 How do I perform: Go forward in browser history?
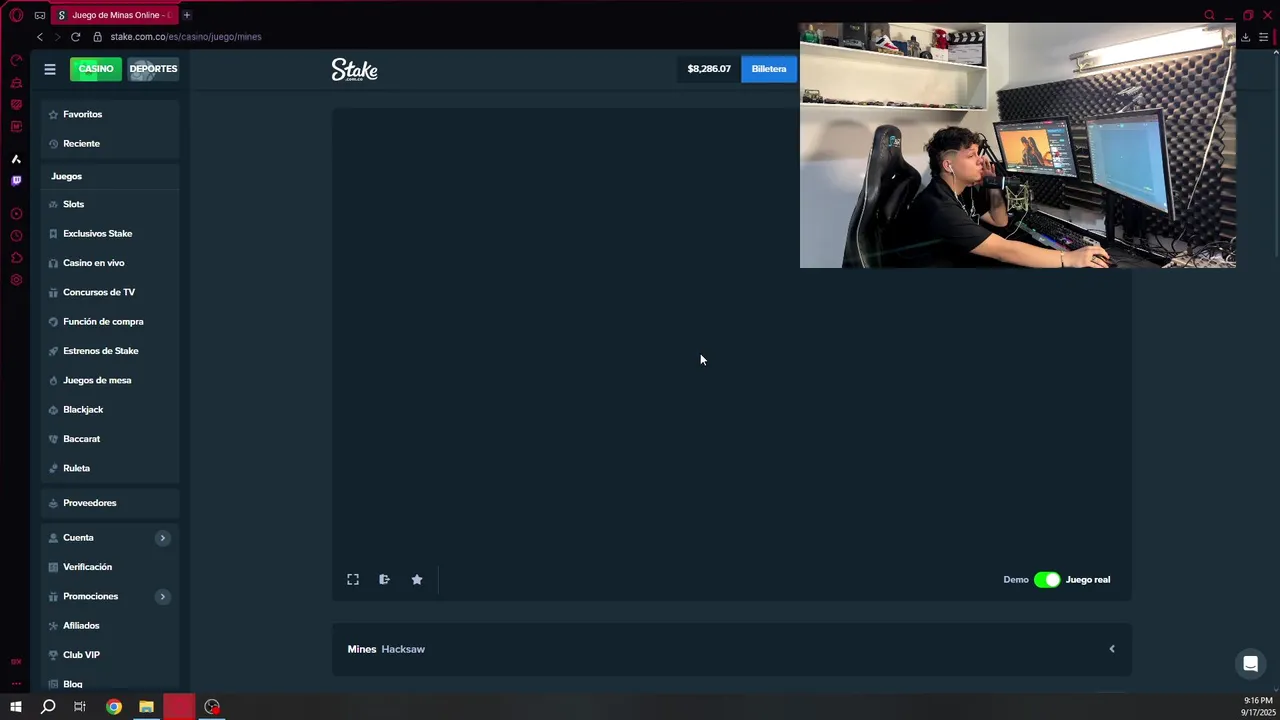click(x=57, y=37)
